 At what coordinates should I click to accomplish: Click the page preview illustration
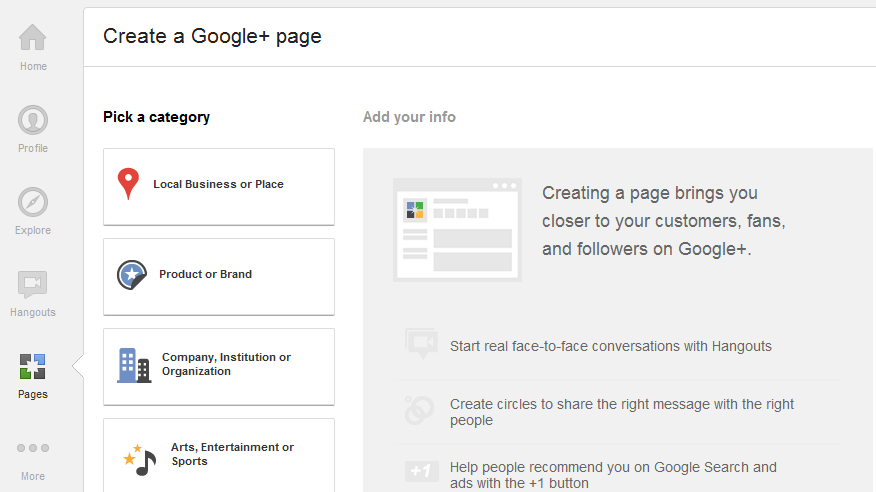click(458, 230)
